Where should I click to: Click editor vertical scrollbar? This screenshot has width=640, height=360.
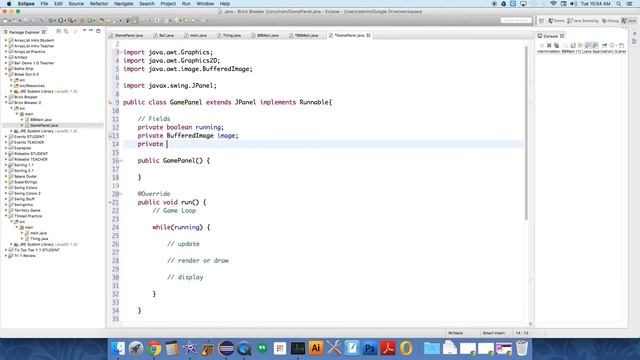[526, 133]
